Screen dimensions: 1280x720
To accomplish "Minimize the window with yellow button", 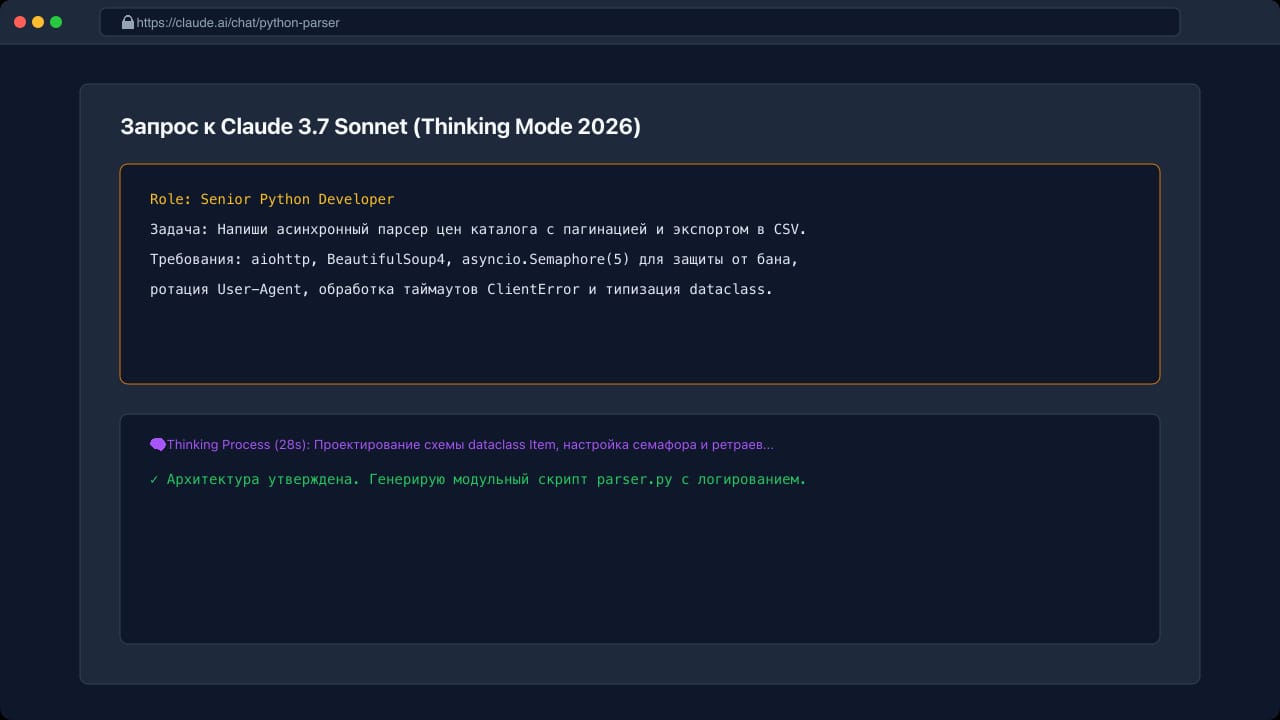I will (x=38, y=22).
